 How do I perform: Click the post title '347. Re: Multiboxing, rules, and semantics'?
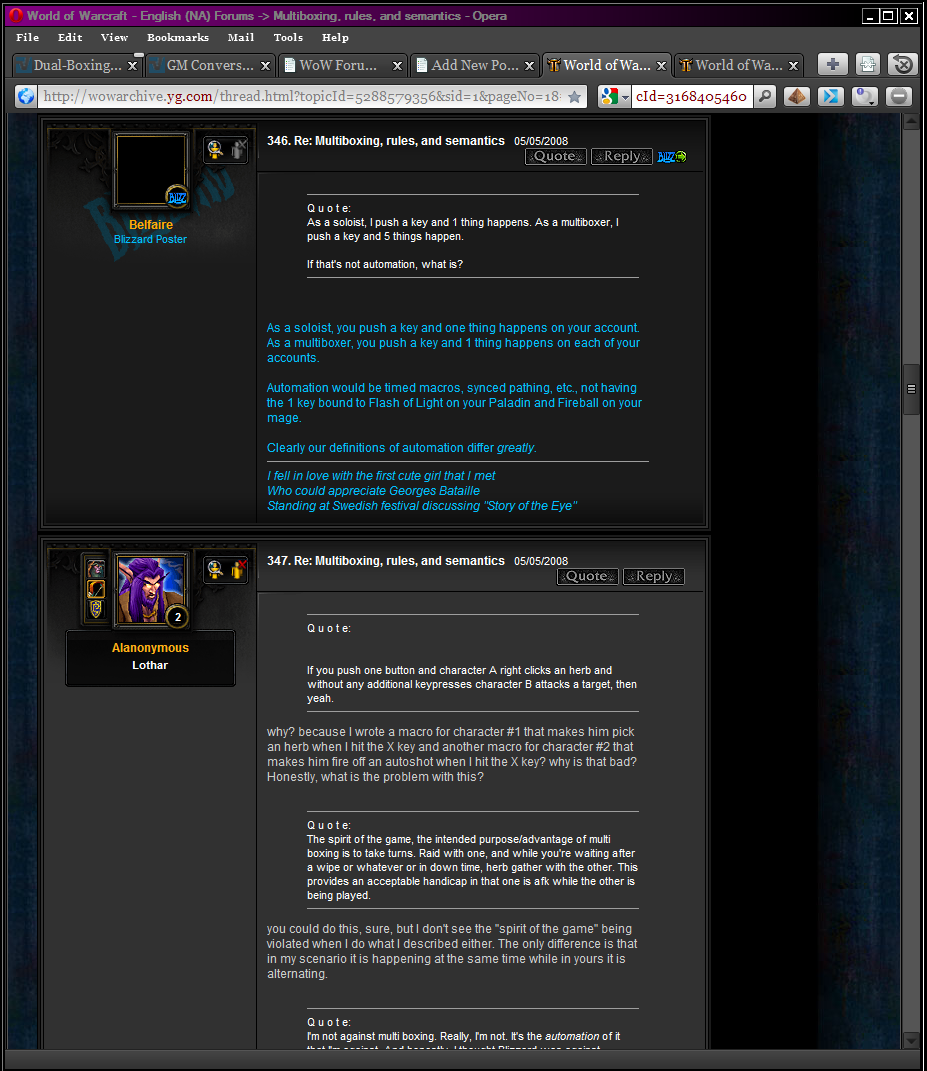[x=386, y=561]
